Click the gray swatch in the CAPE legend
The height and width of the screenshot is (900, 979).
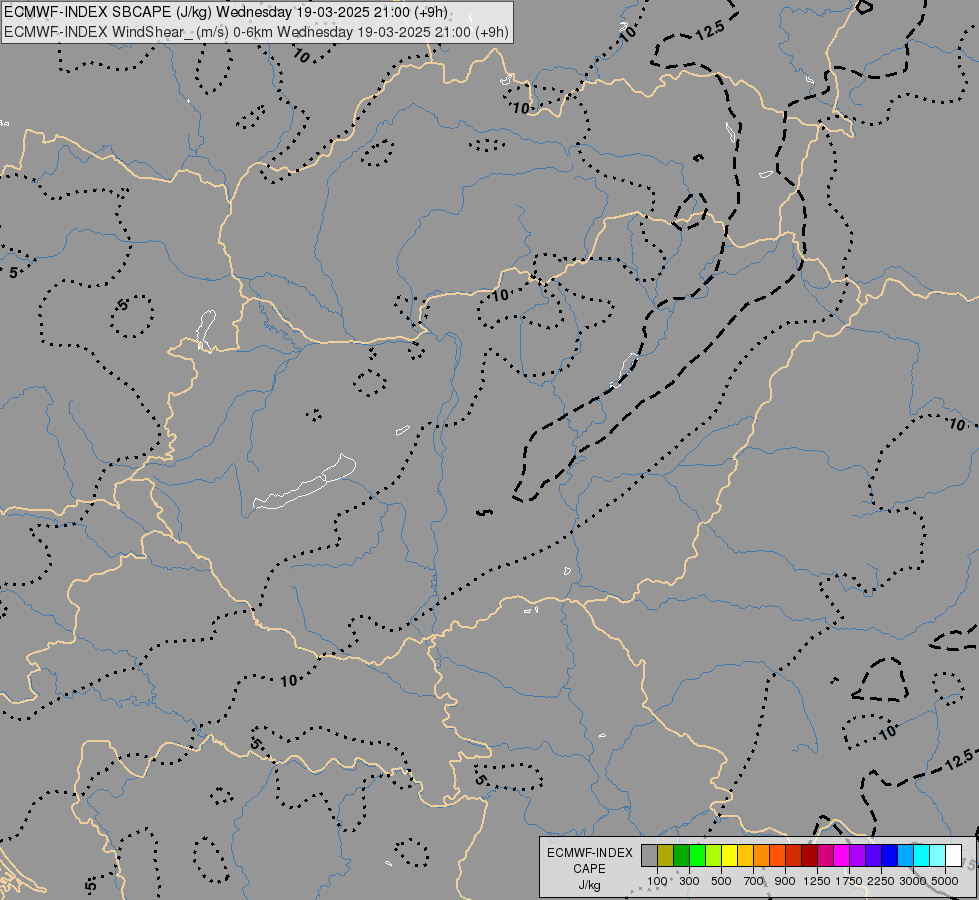pyautogui.click(x=649, y=855)
